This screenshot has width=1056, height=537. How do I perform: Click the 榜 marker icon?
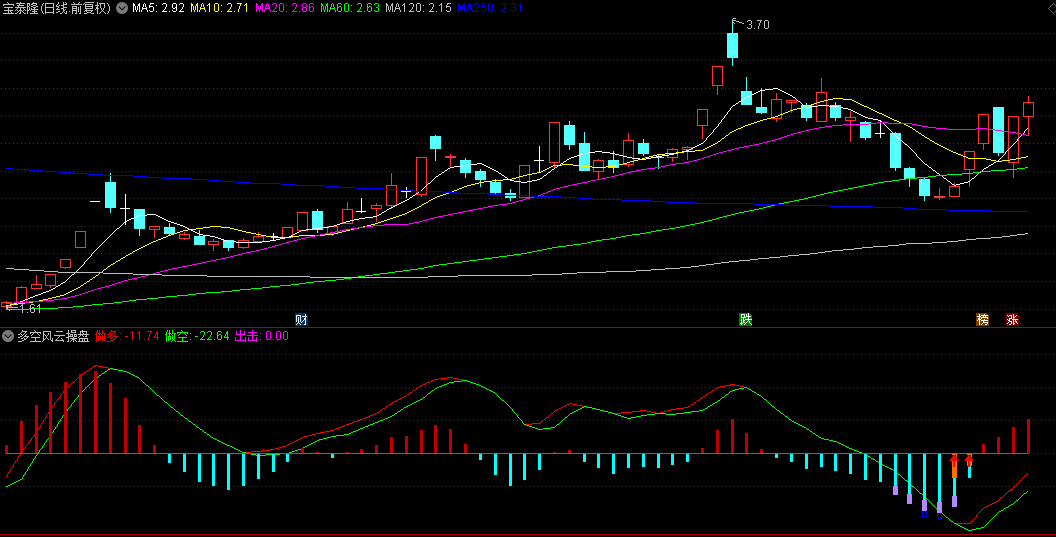click(x=983, y=320)
